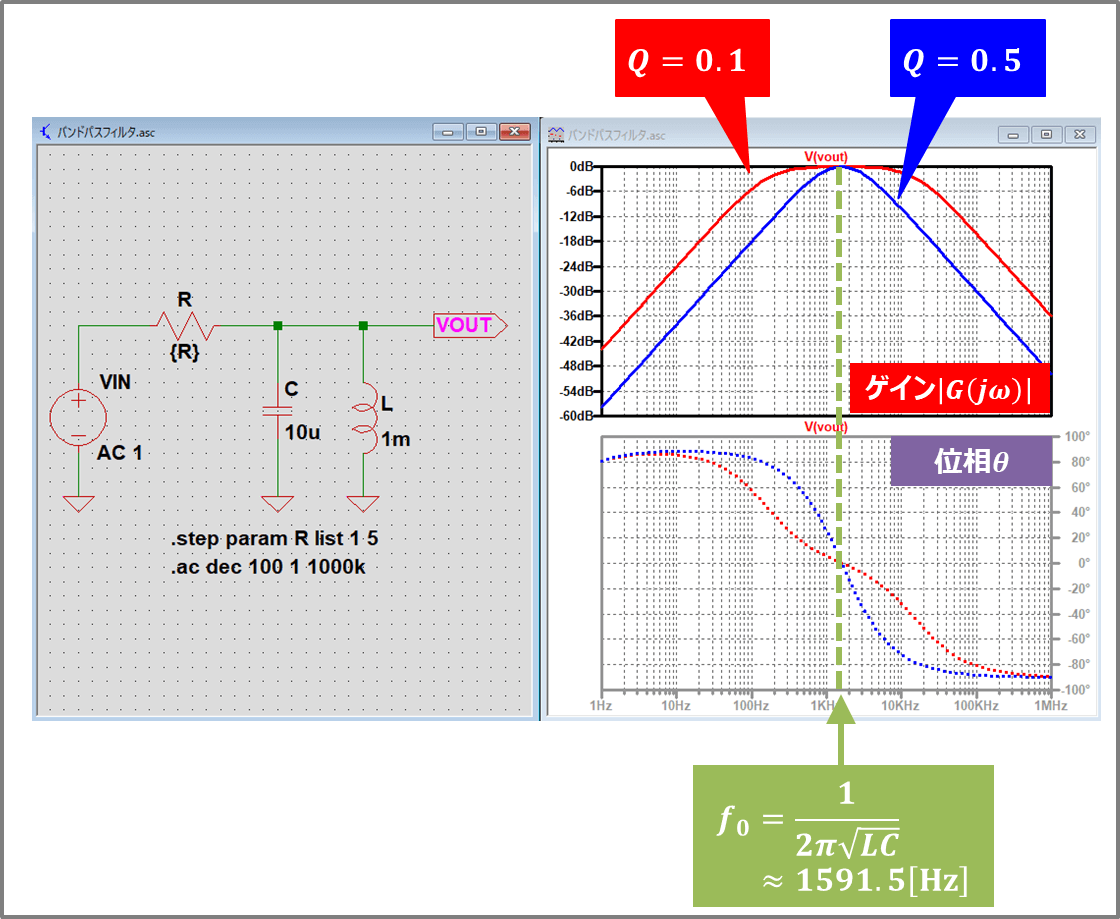
Task: Close the schematic editor window
Action: [514, 131]
